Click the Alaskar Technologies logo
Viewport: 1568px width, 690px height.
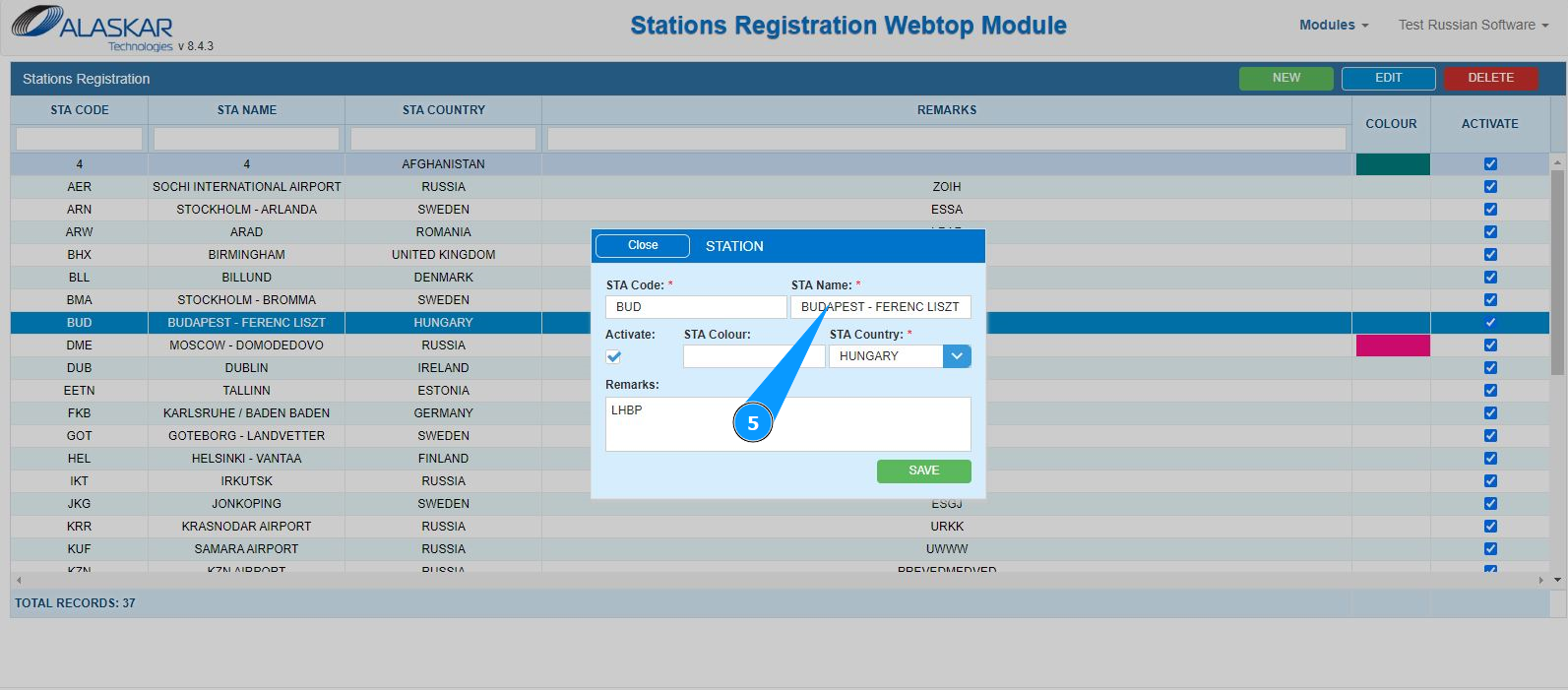click(93, 29)
